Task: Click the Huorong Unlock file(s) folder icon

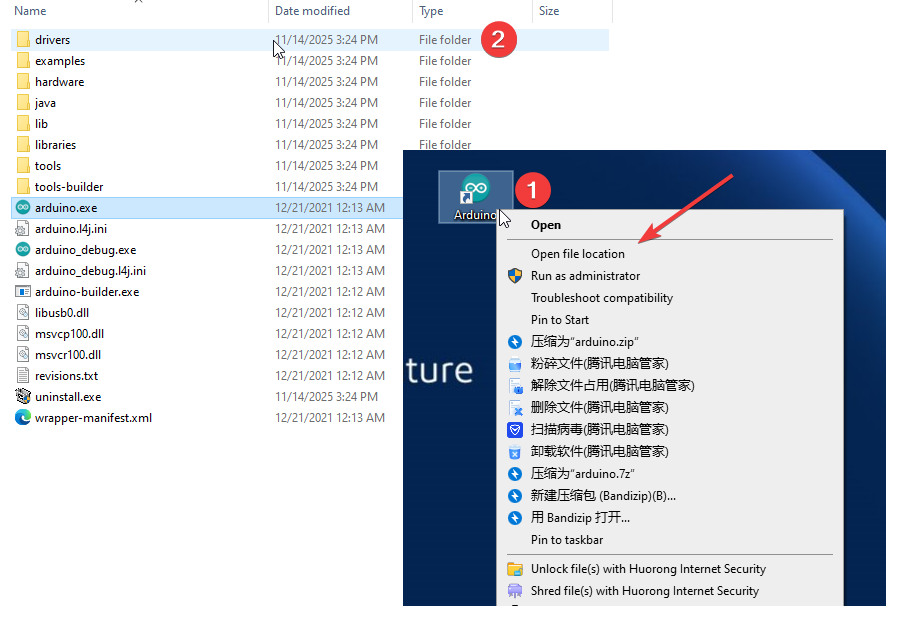Action: (x=515, y=569)
